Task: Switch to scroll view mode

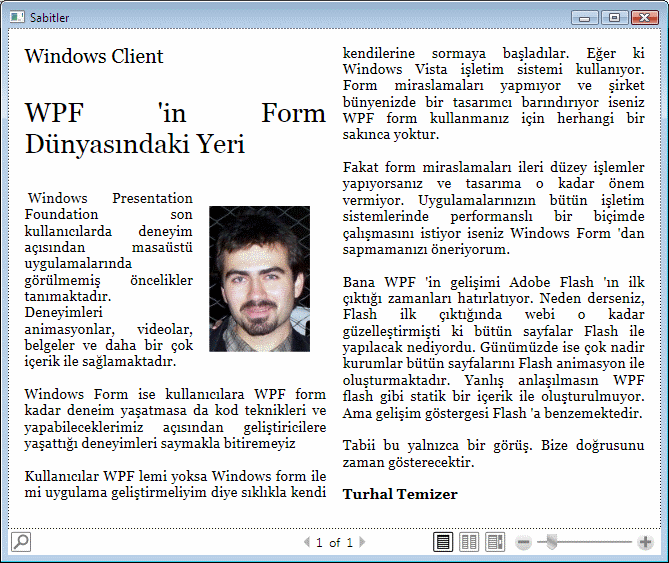Action: [x=495, y=542]
